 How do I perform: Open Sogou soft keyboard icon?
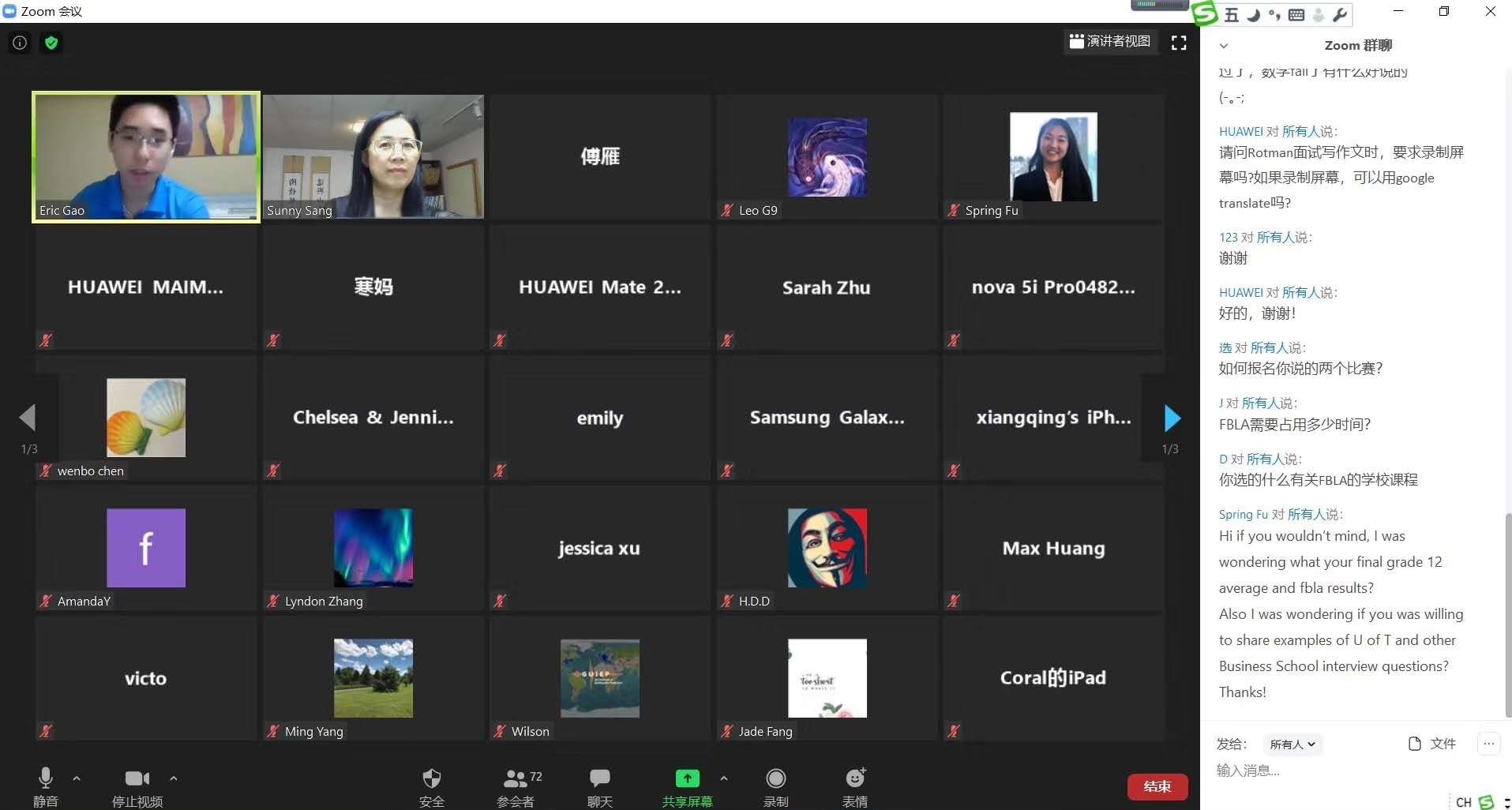[1296, 14]
